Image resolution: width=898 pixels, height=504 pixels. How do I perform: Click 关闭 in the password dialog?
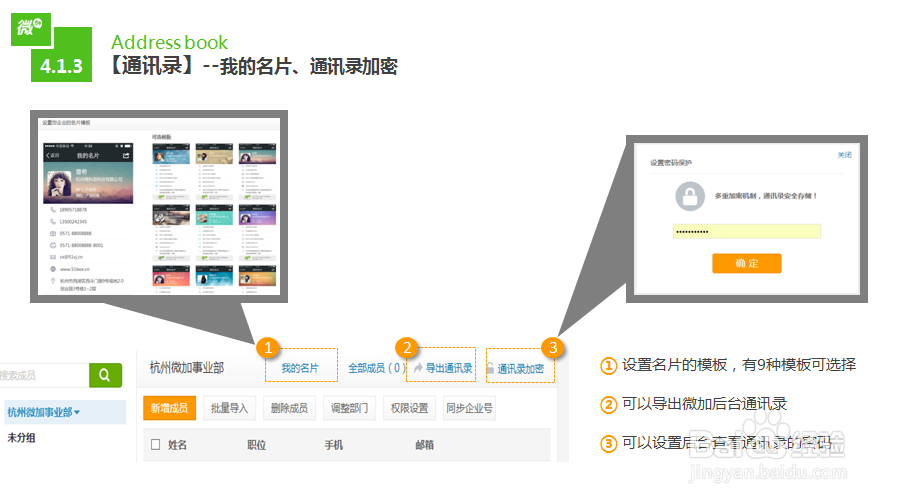tap(845, 155)
